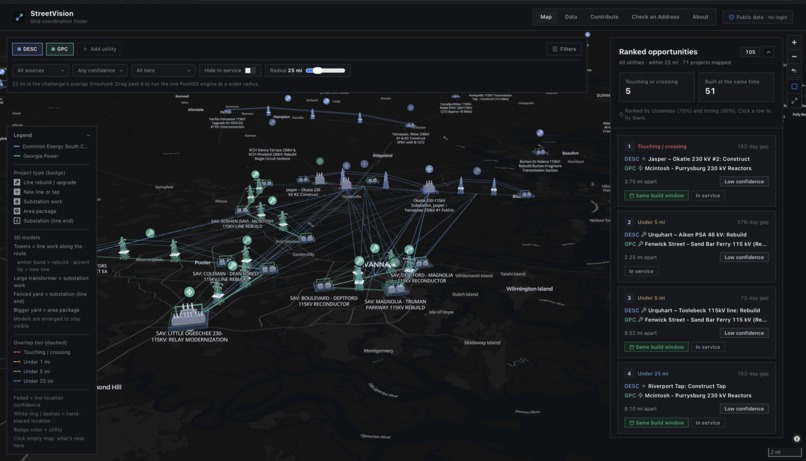Zoom in on the map

[x=794, y=43]
